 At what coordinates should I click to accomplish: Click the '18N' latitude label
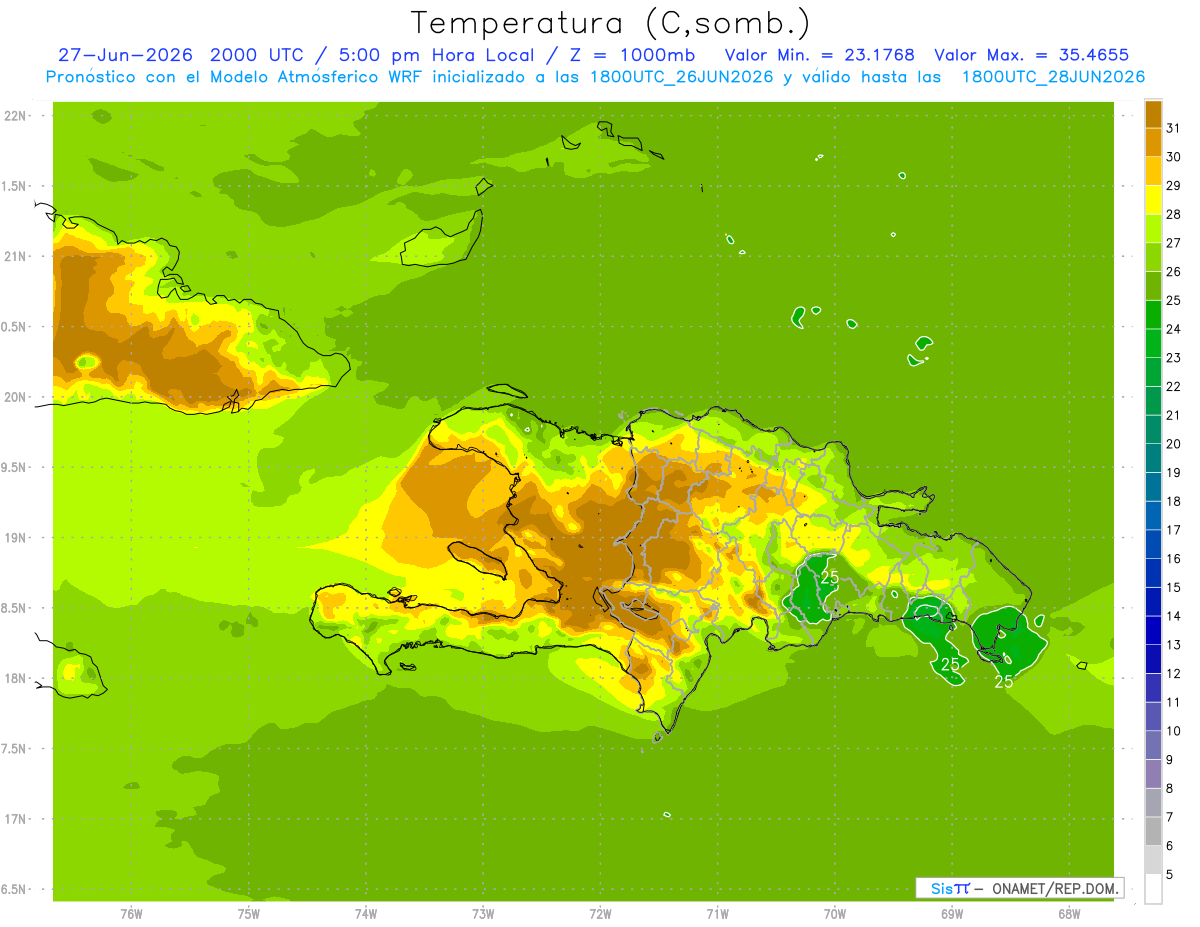coord(17,679)
